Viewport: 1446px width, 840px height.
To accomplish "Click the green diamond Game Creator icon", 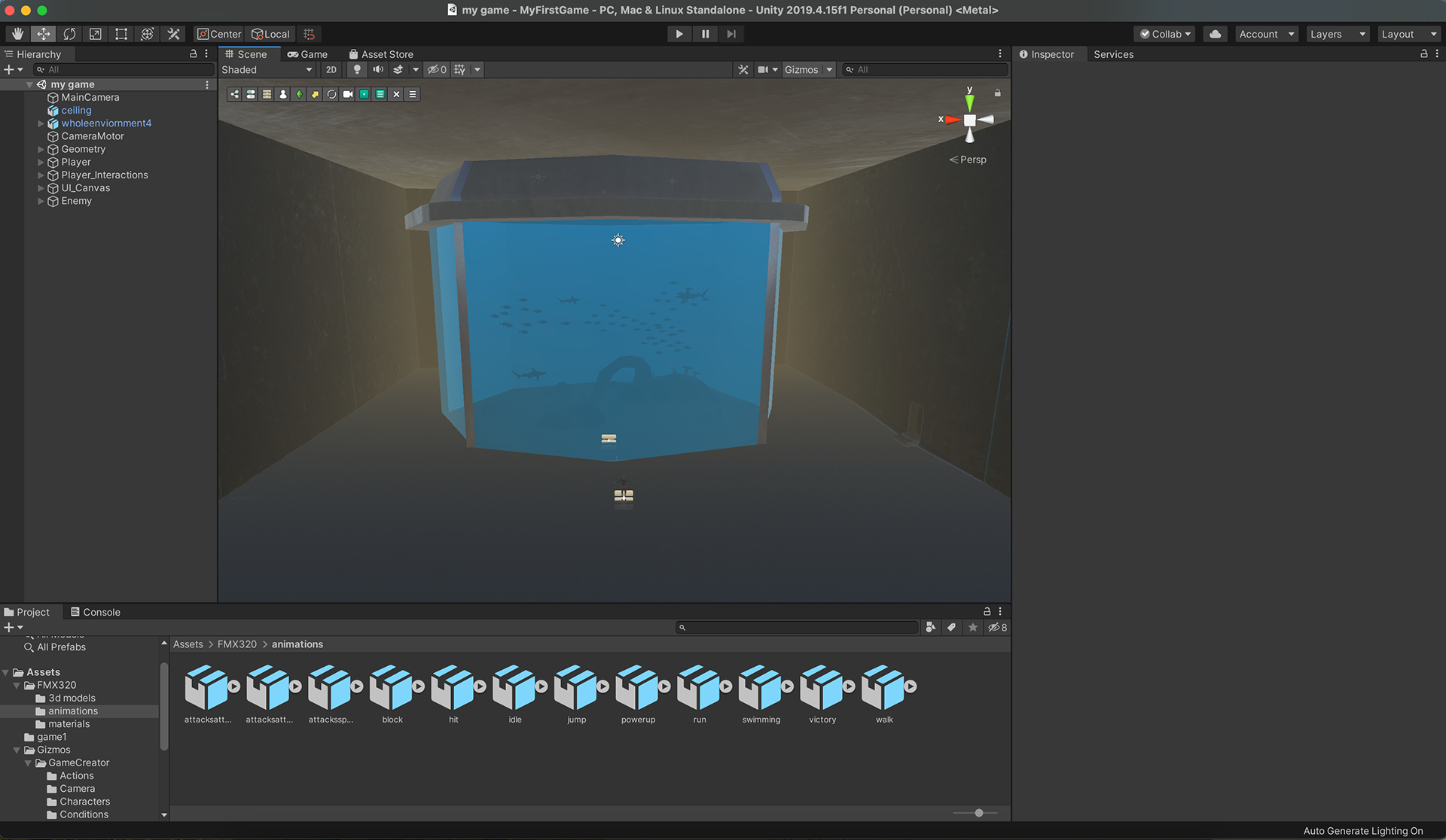I will coord(299,94).
